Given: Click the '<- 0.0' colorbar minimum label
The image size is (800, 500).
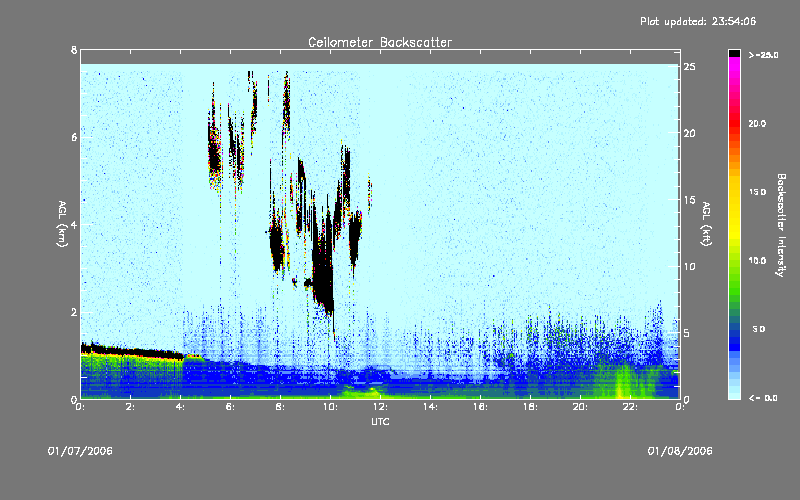Looking at the screenshot, I should tap(763, 398).
